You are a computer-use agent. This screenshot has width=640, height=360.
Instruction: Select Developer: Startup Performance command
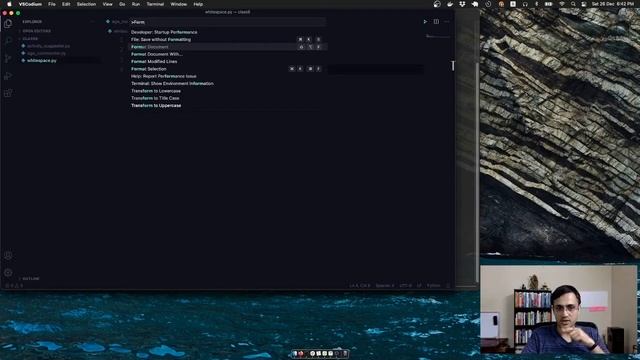tap(228, 32)
